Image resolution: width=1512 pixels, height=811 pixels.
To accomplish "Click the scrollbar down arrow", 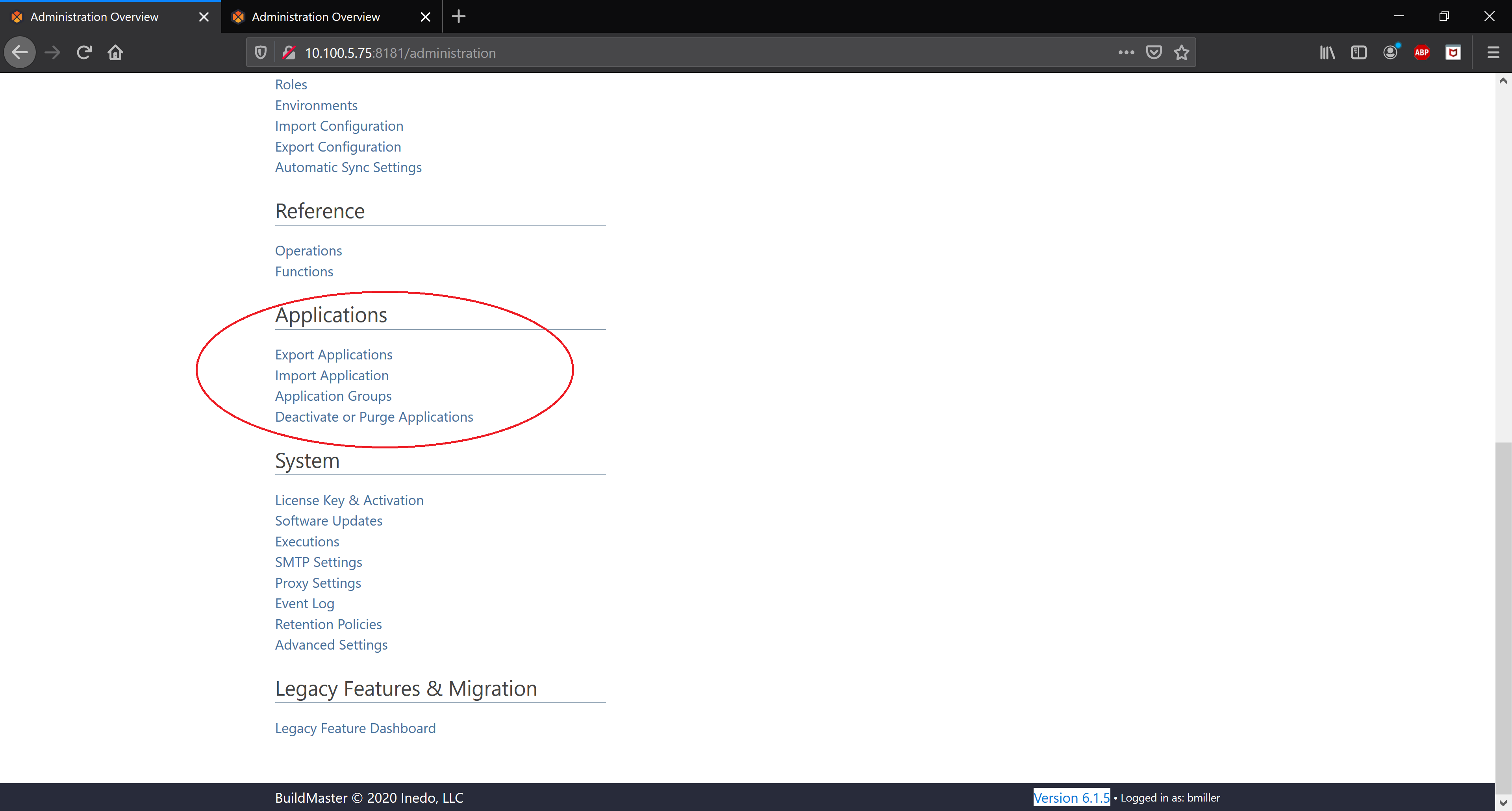I will [x=1503, y=803].
